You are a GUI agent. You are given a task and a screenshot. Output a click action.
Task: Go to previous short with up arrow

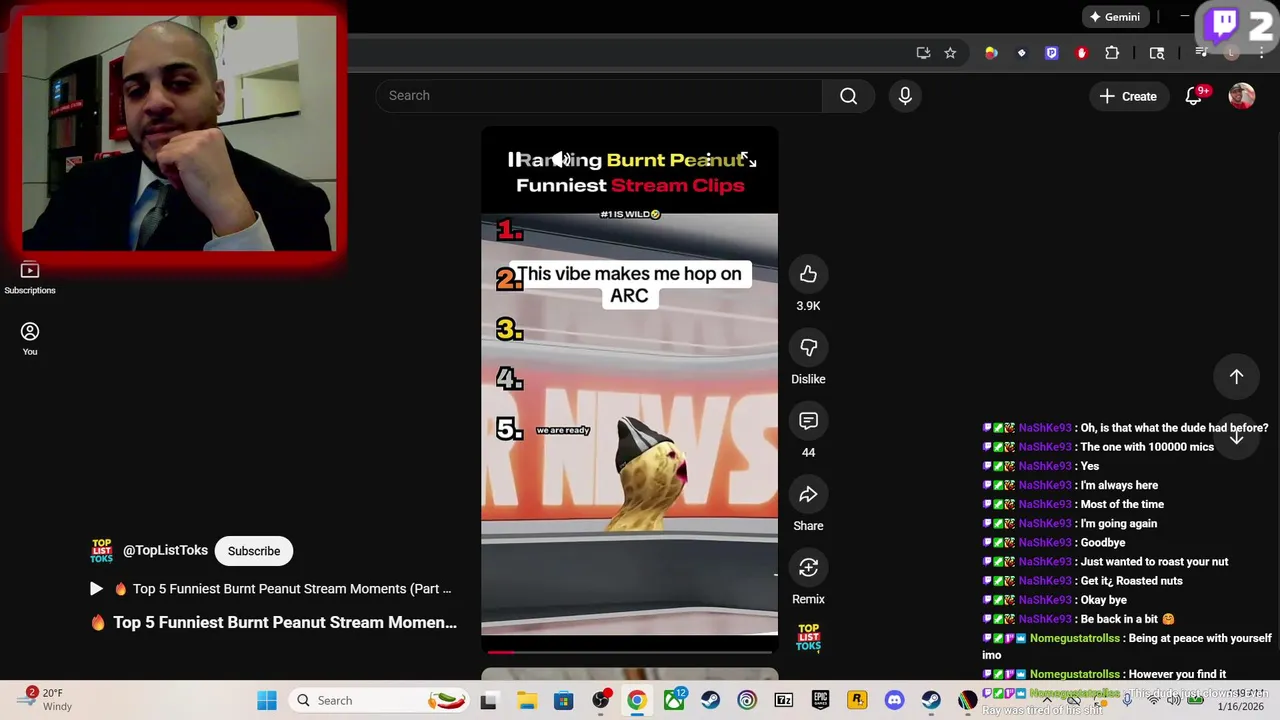click(x=1236, y=376)
